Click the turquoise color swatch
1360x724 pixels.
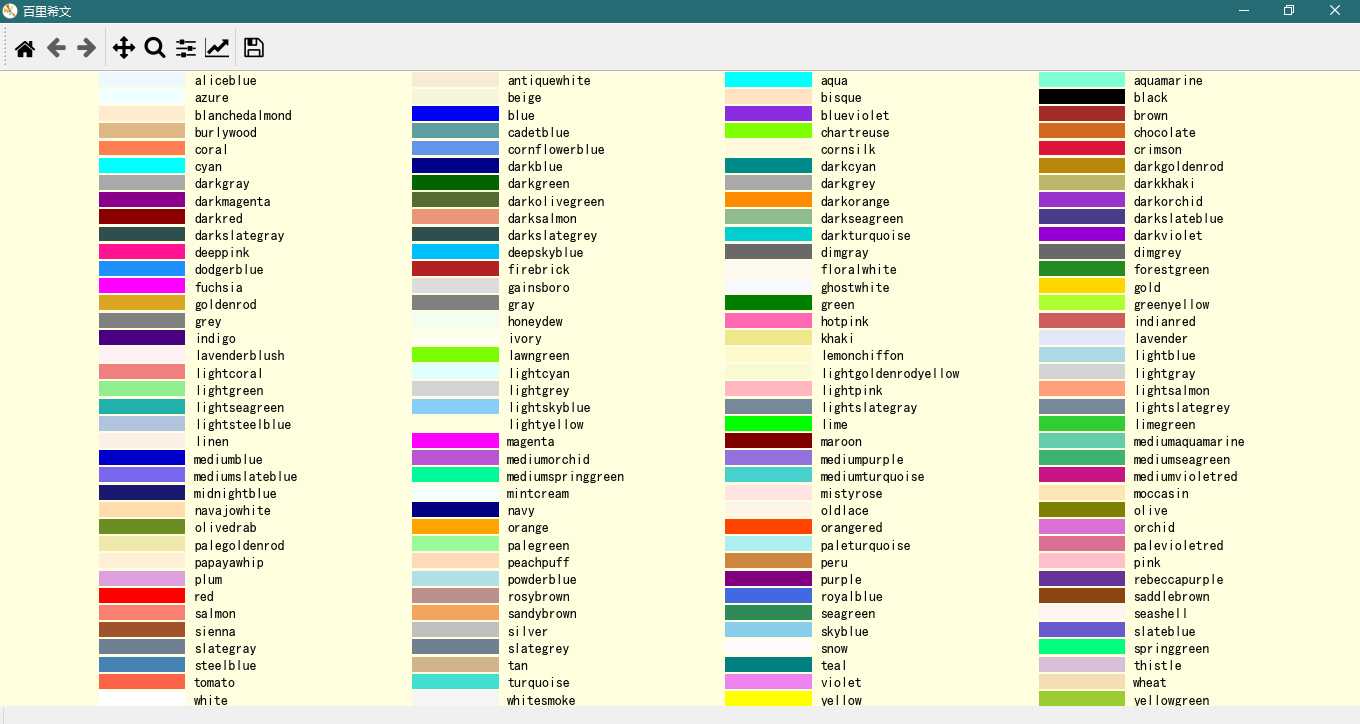pyautogui.click(x=455, y=682)
